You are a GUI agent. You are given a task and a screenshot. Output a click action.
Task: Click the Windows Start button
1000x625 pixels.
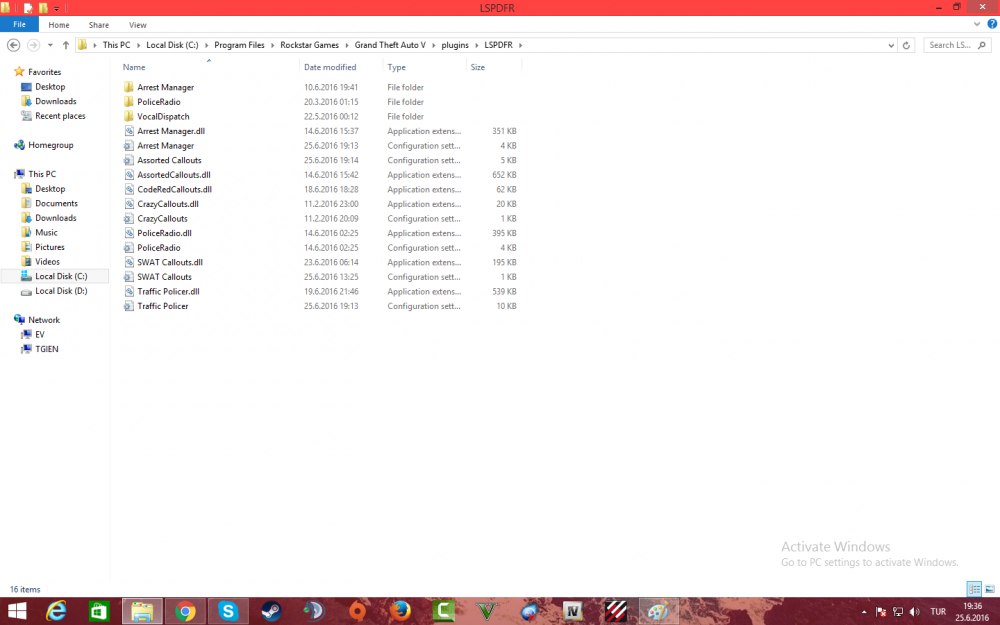[x=17, y=611]
